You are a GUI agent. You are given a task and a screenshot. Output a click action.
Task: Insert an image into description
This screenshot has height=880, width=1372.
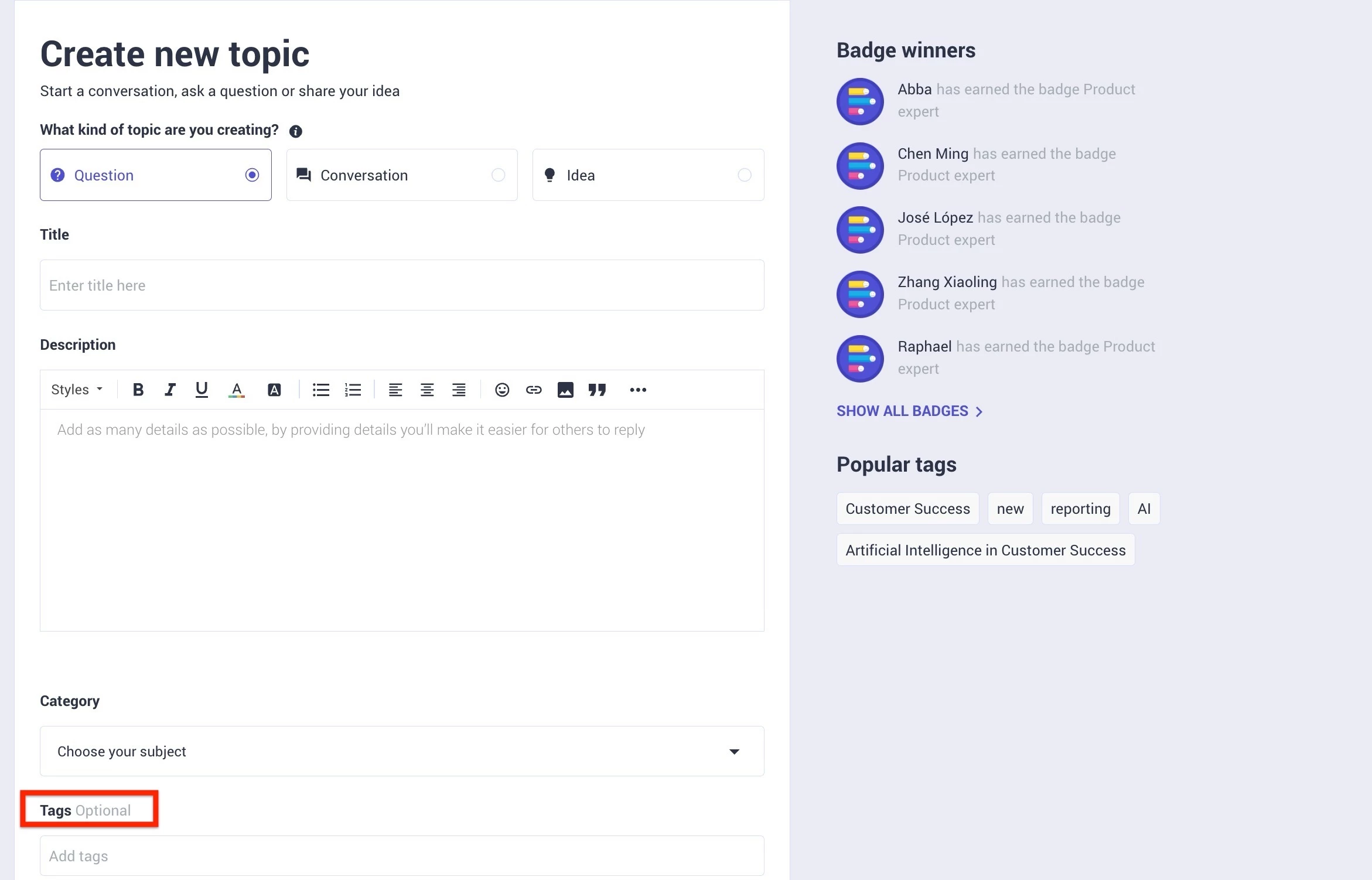tap(565, 390)
